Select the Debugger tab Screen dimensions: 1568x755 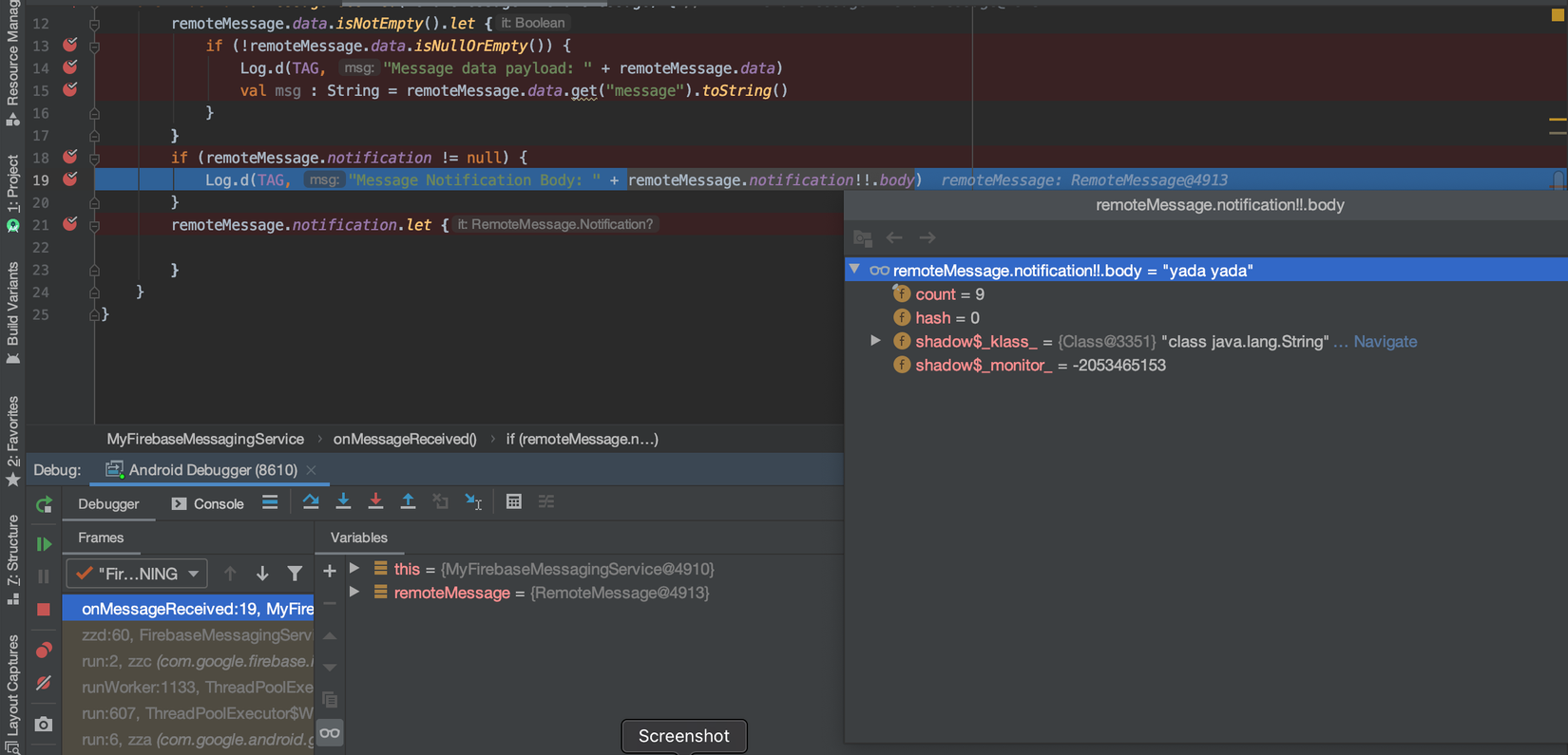[108, 504]
